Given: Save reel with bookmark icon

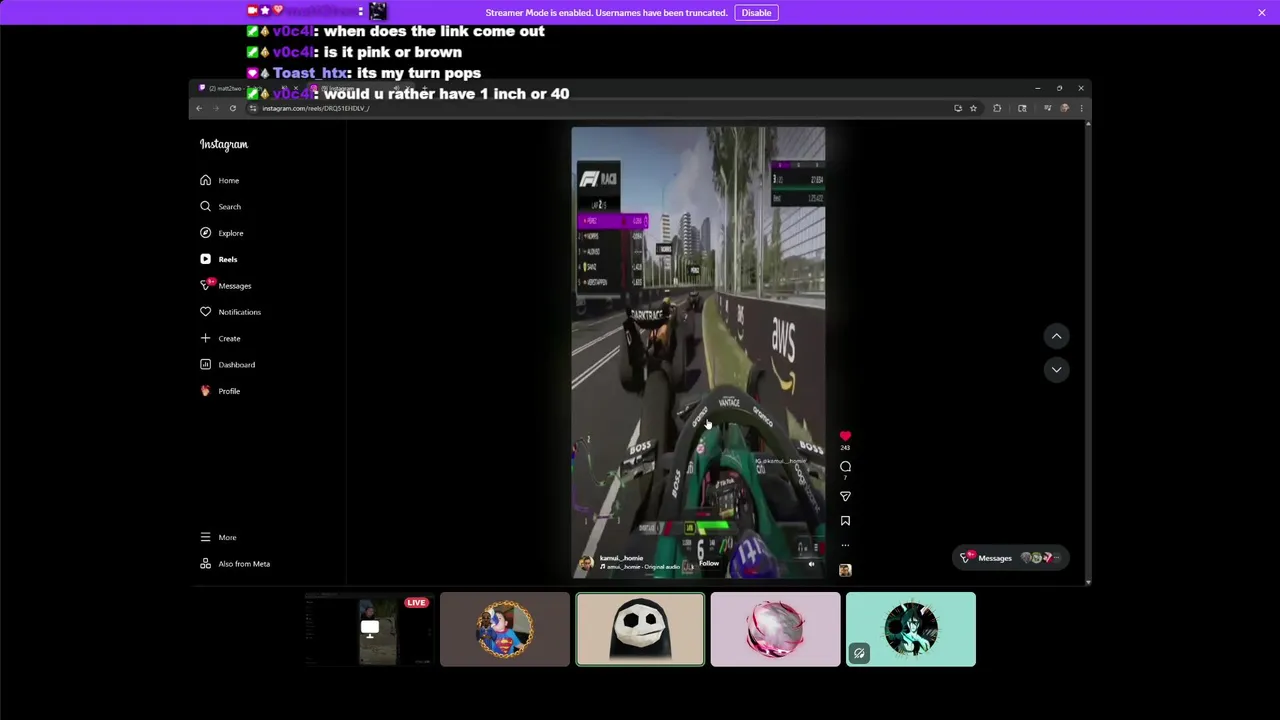Looking at the screenshot, I should [845, 521].
